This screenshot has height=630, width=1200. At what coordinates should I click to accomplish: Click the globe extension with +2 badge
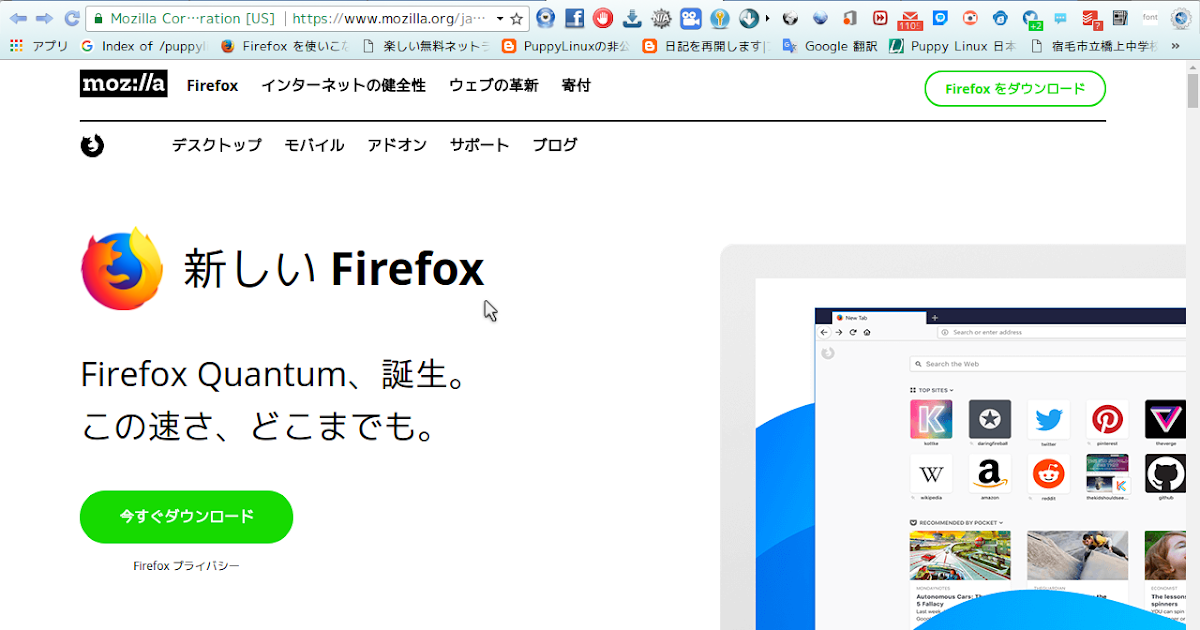tap(1032, 18)
